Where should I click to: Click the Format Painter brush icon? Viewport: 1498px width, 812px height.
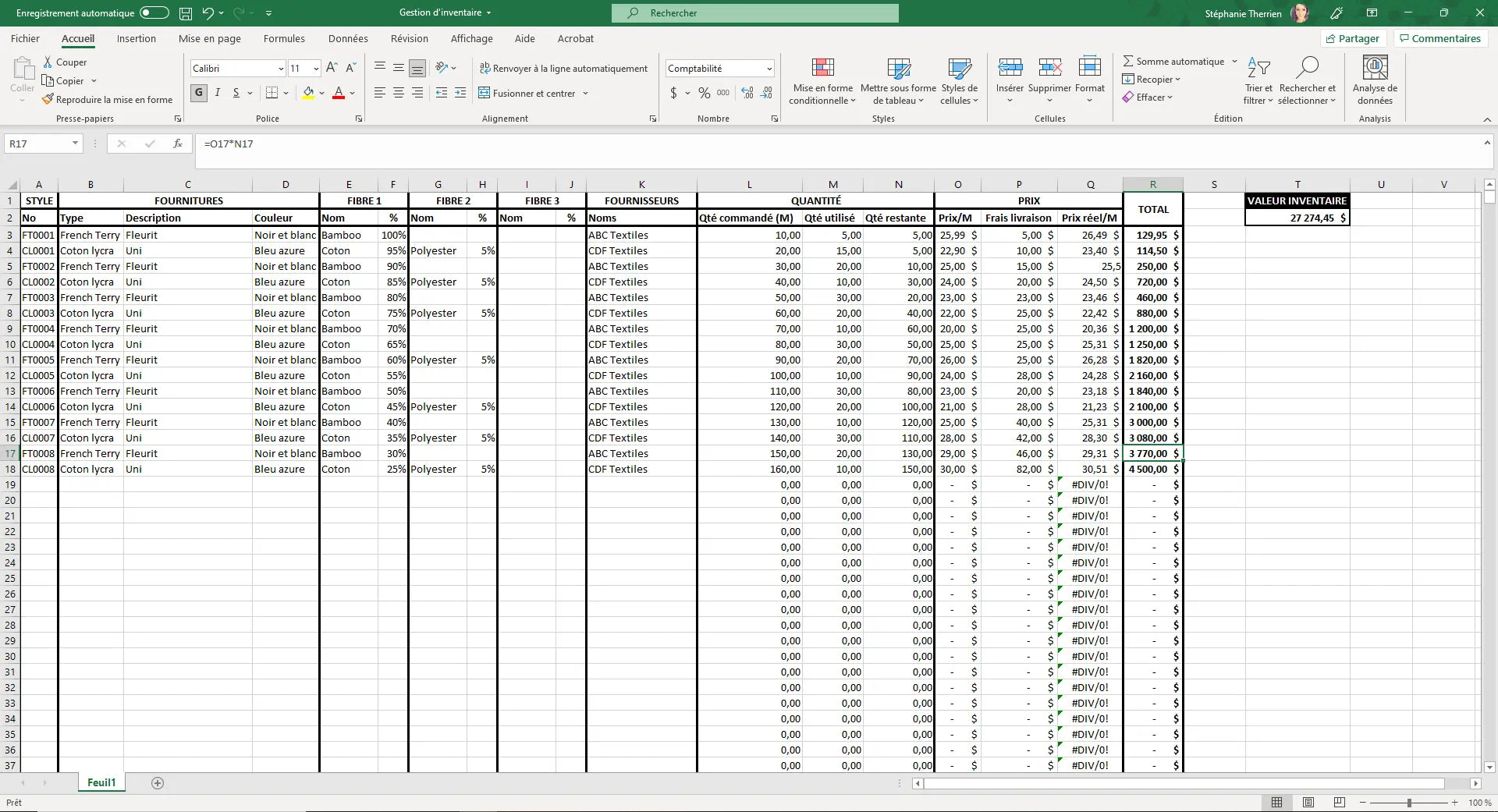(48, 100)
